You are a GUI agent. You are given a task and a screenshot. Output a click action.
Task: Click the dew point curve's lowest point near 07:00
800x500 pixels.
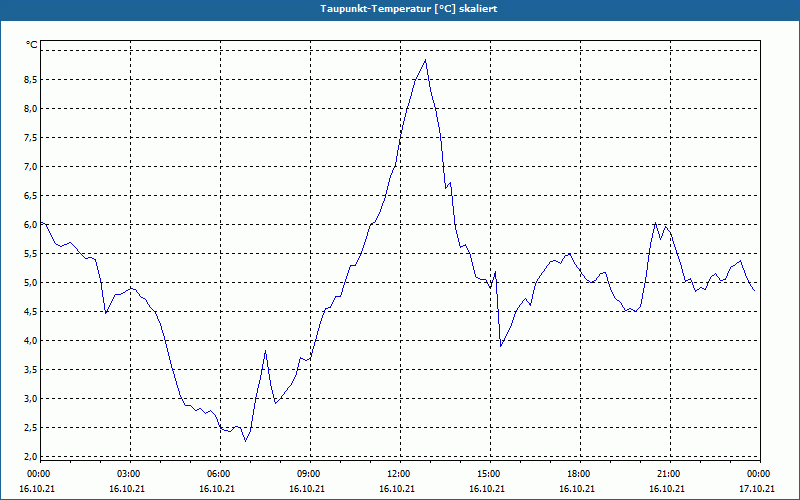[x=245, y=441]
